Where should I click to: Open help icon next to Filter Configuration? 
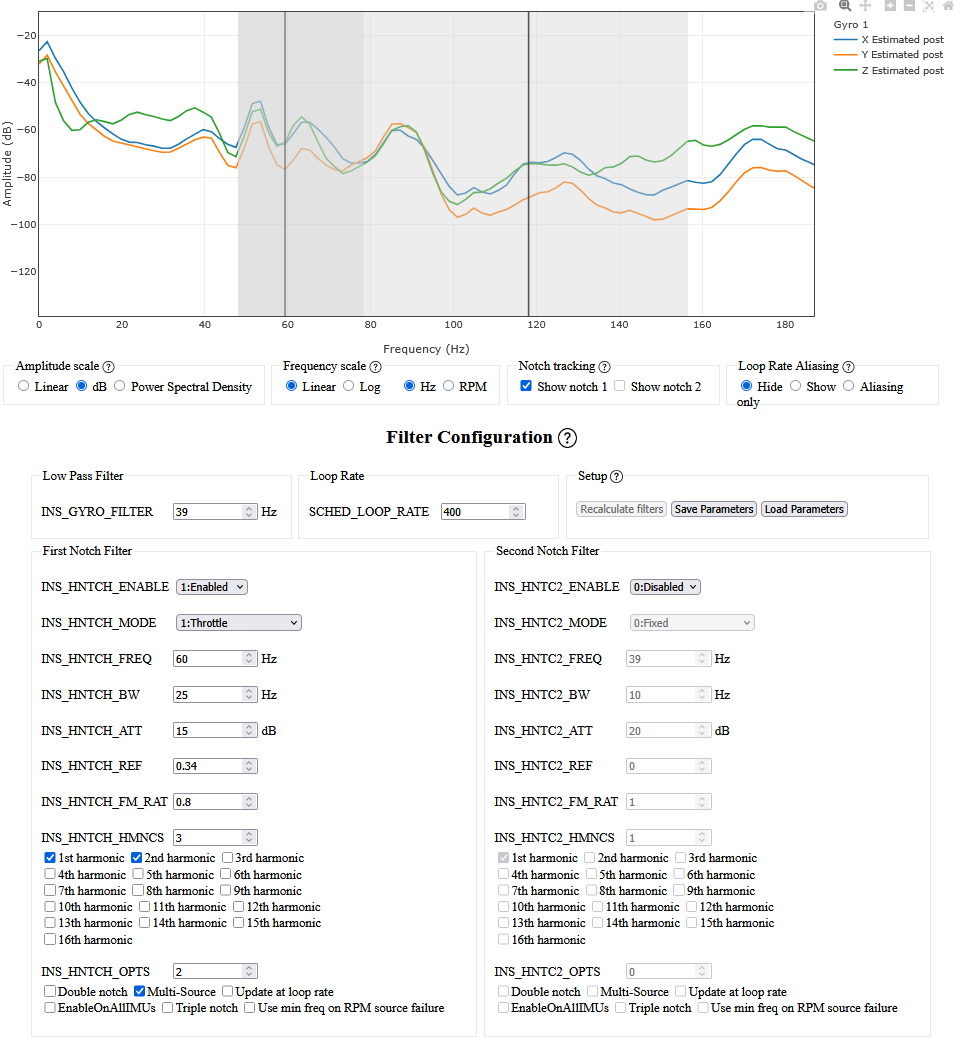[x=567, y=438]
